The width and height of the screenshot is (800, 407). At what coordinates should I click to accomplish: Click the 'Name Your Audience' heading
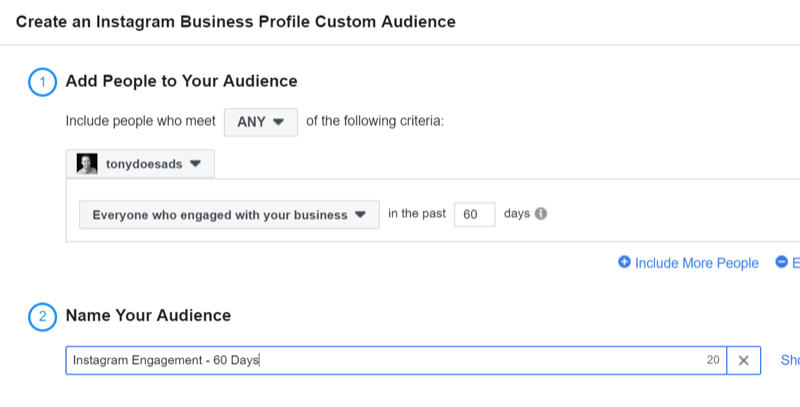tap(148, 316)
